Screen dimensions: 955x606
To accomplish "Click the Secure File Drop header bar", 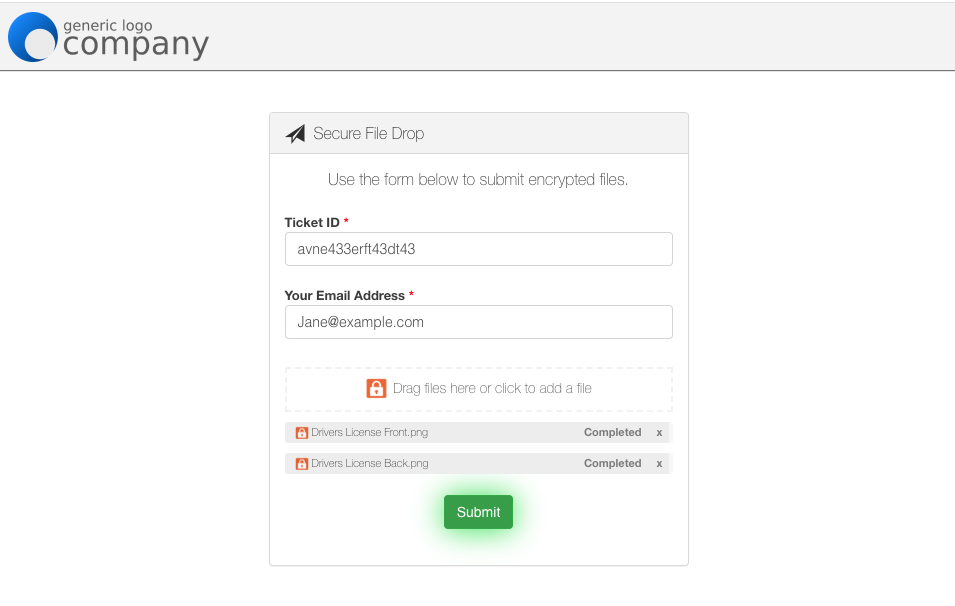I will (x=478, y=132).
